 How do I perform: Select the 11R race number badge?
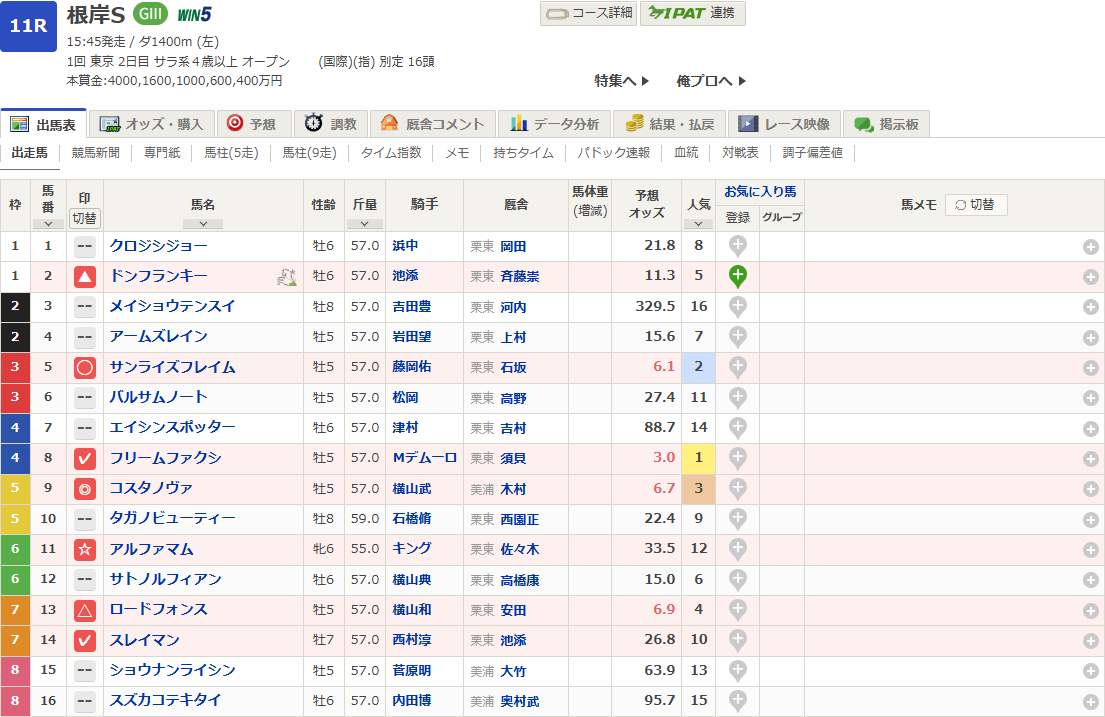tap(28, 27)
